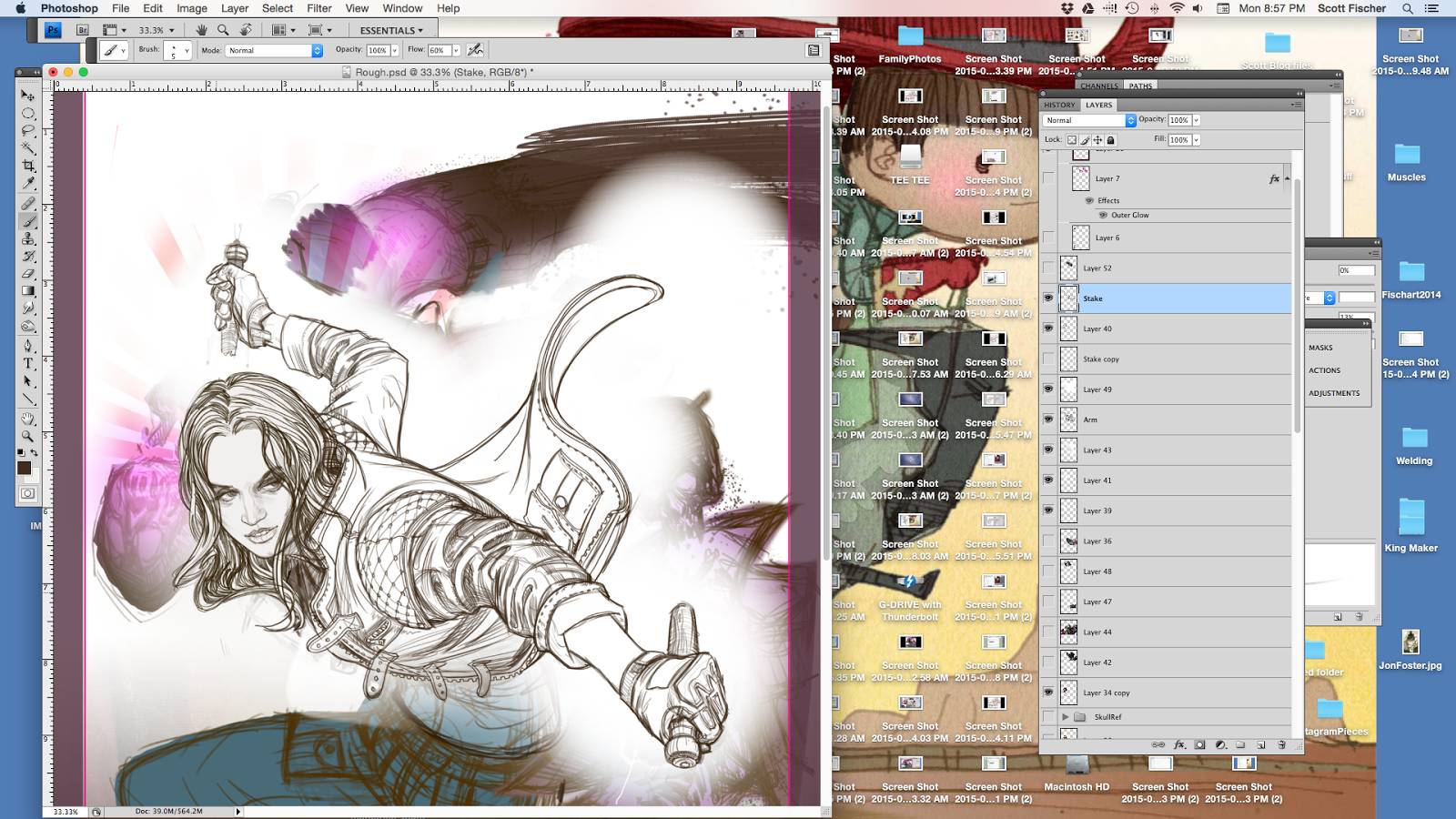
Task: Click the foreground color swatch
Action: pos(24,468)
